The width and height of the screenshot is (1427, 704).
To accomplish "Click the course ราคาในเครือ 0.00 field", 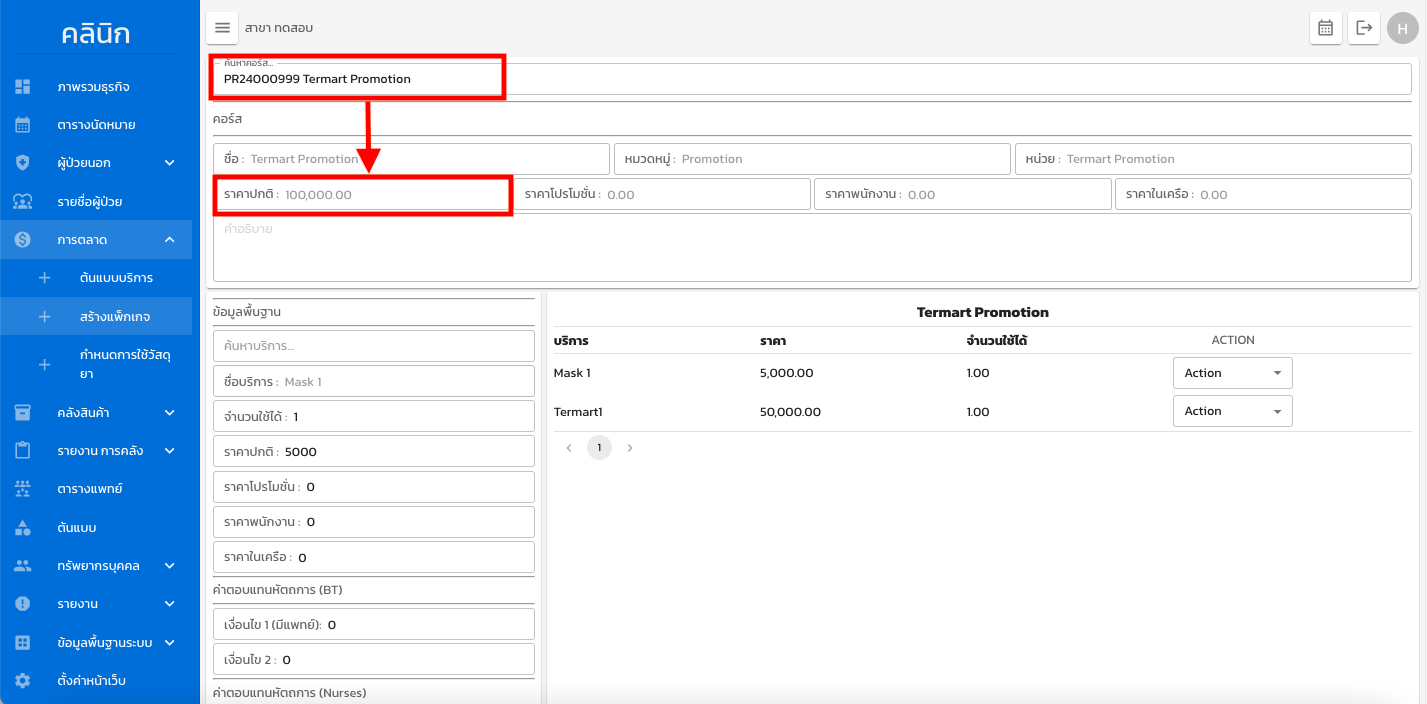I will 1263,194.
